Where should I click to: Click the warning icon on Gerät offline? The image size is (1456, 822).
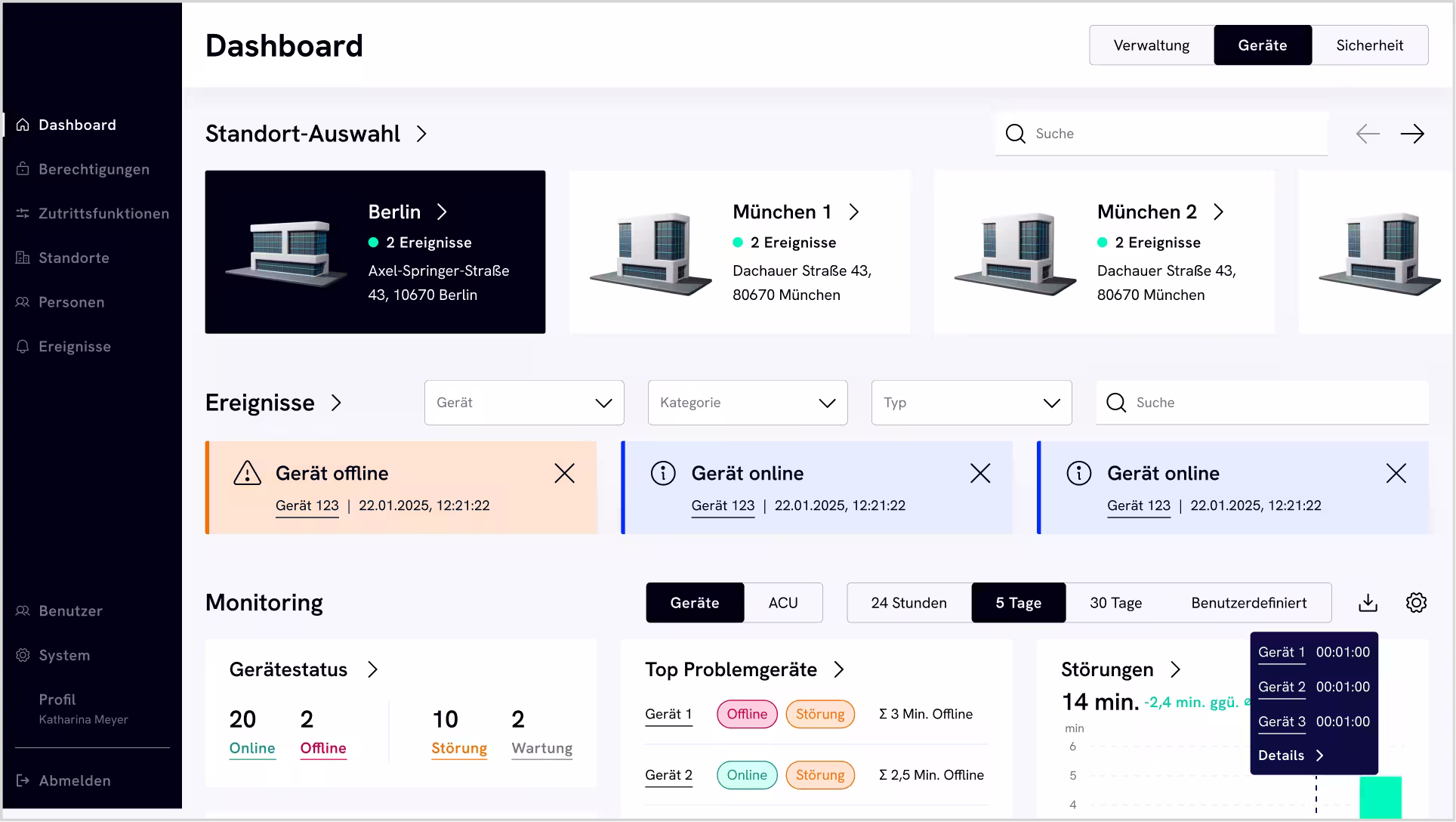coord(247,473)
